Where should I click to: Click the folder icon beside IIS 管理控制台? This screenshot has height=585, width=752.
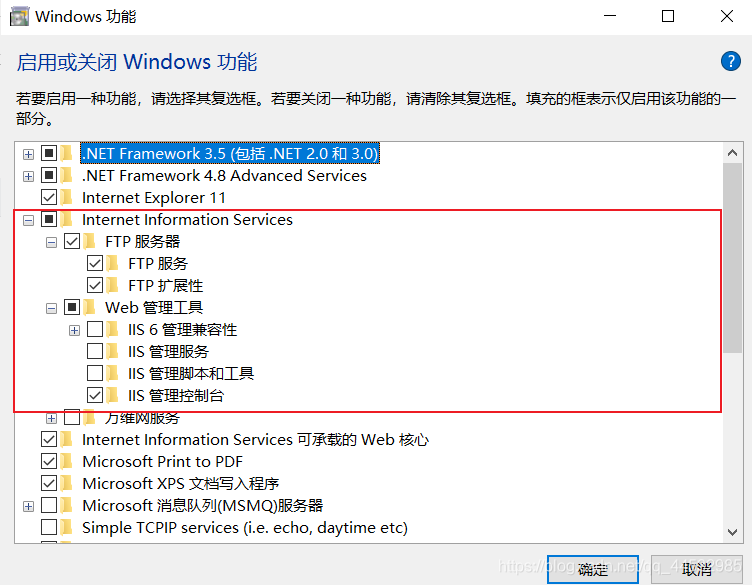(x=114, y=396)
